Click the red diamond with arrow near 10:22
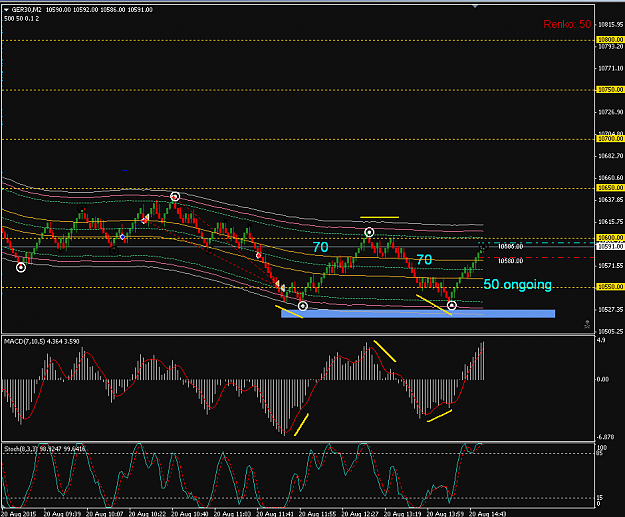625x517 pixels. coord(145,220)
